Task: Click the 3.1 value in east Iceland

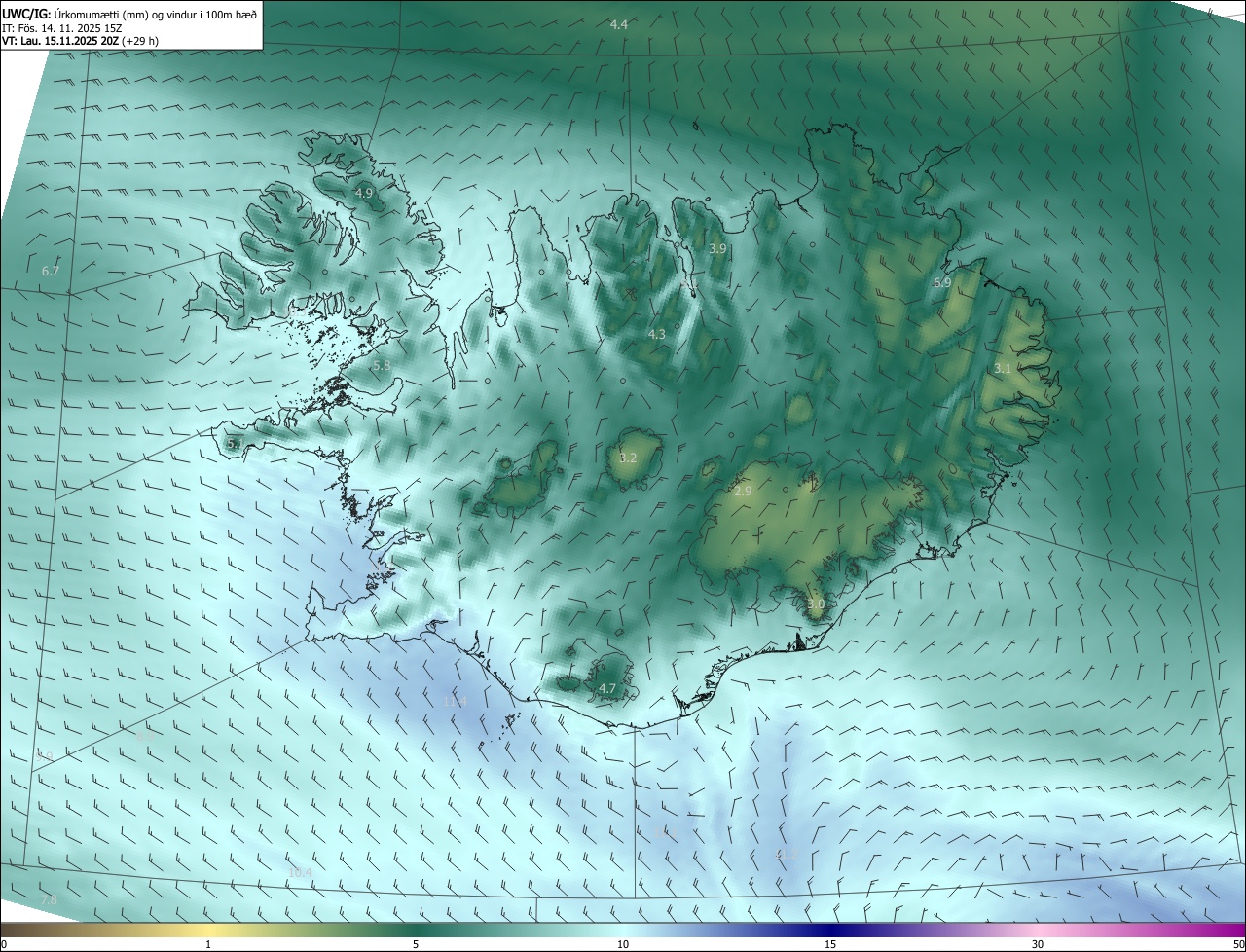Action: coord(1004,369)
